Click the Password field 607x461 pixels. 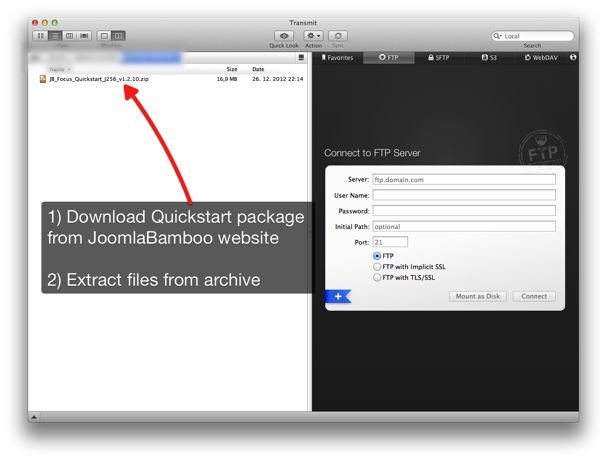(464, 211)
